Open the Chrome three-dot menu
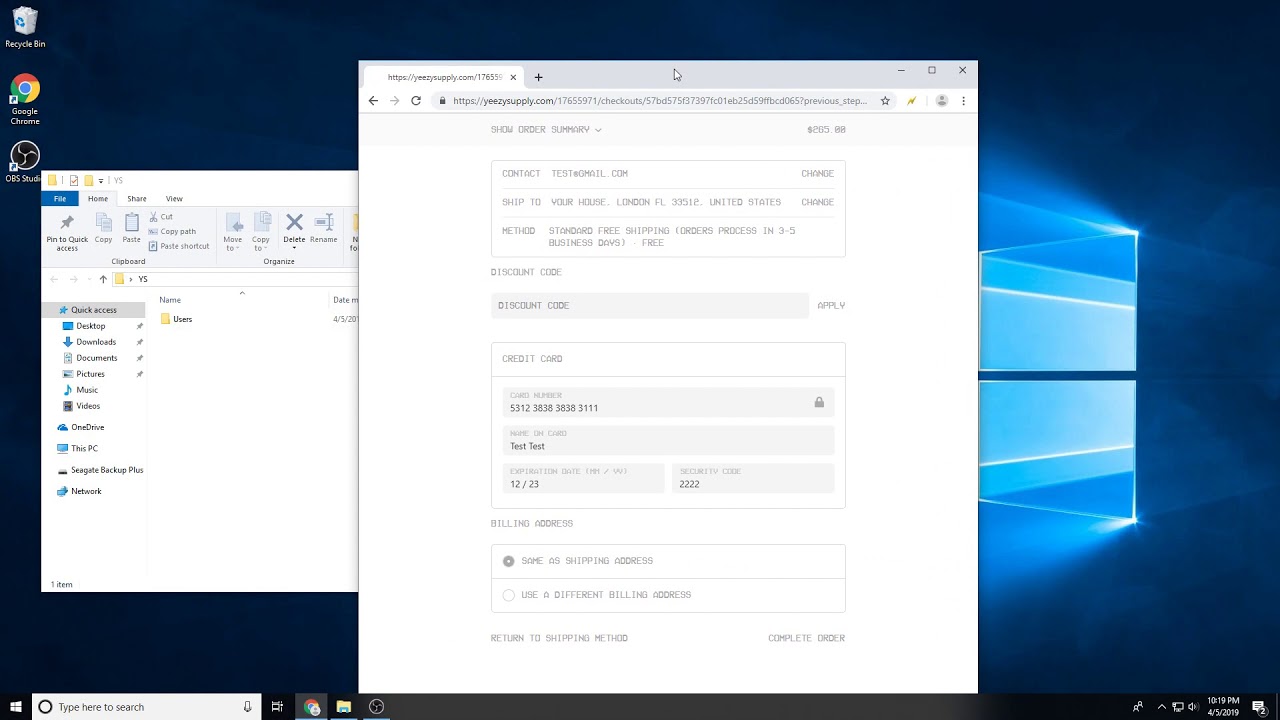This screenshot has width=1280, height=720. tap(963, 101)
